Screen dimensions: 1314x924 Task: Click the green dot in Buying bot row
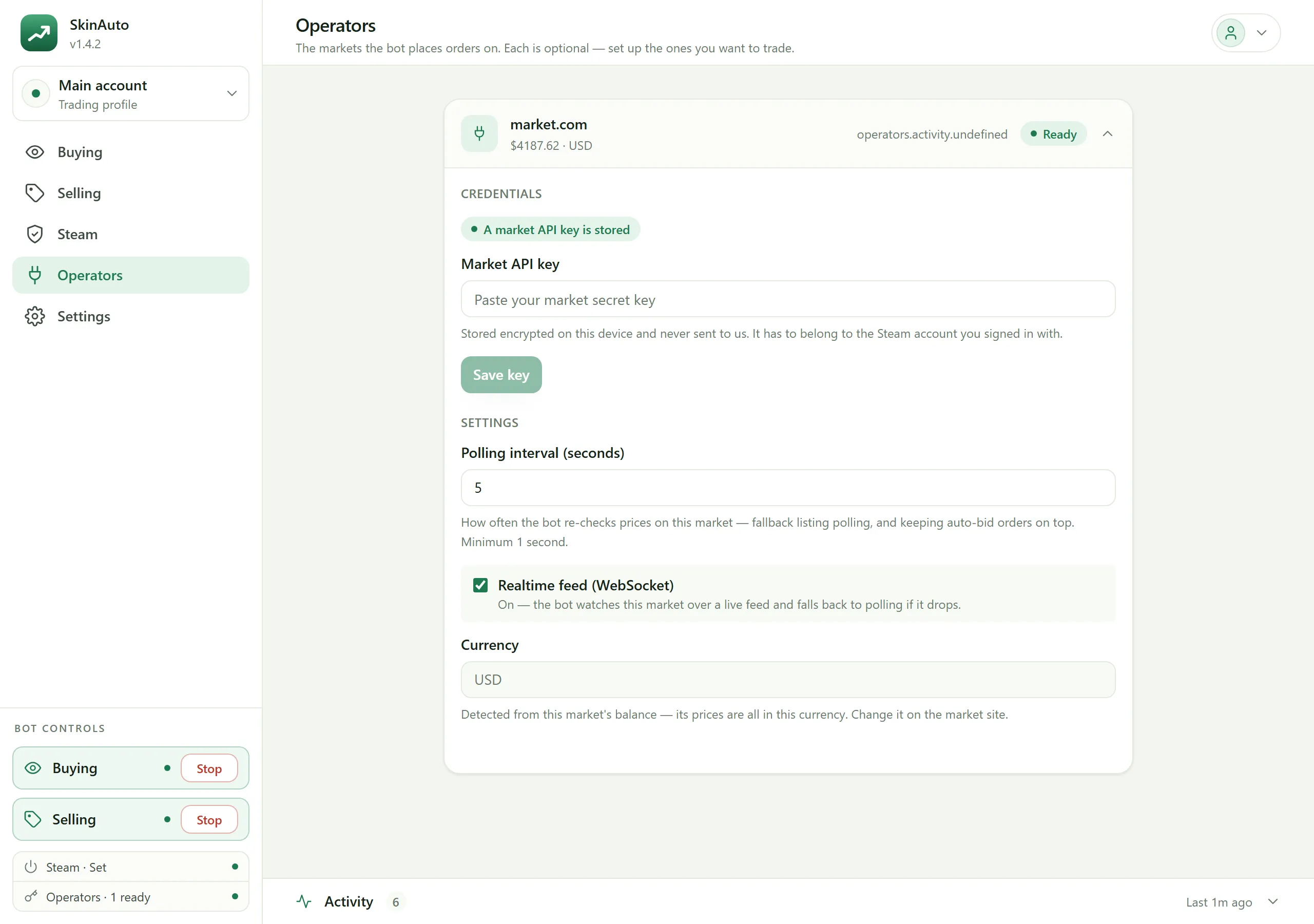point(167,768)
